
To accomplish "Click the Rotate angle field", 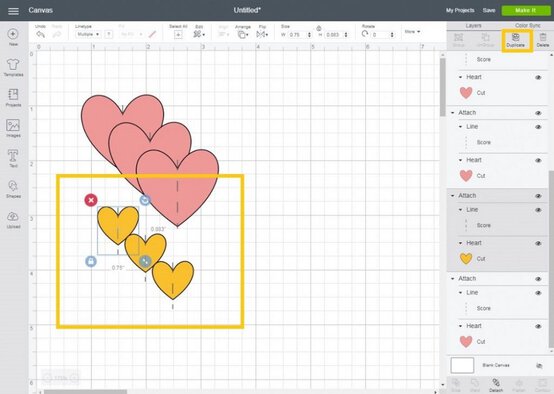I will pos(380,35).
